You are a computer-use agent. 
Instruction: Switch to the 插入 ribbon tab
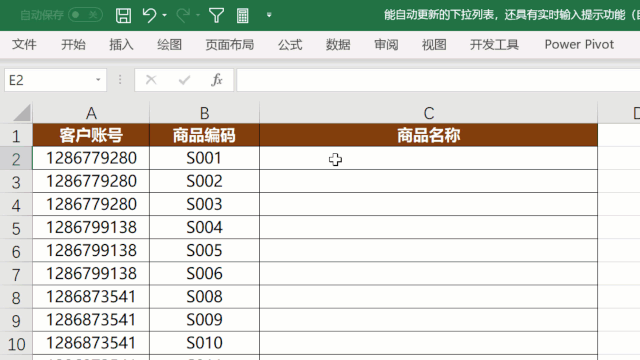point(121,44)
